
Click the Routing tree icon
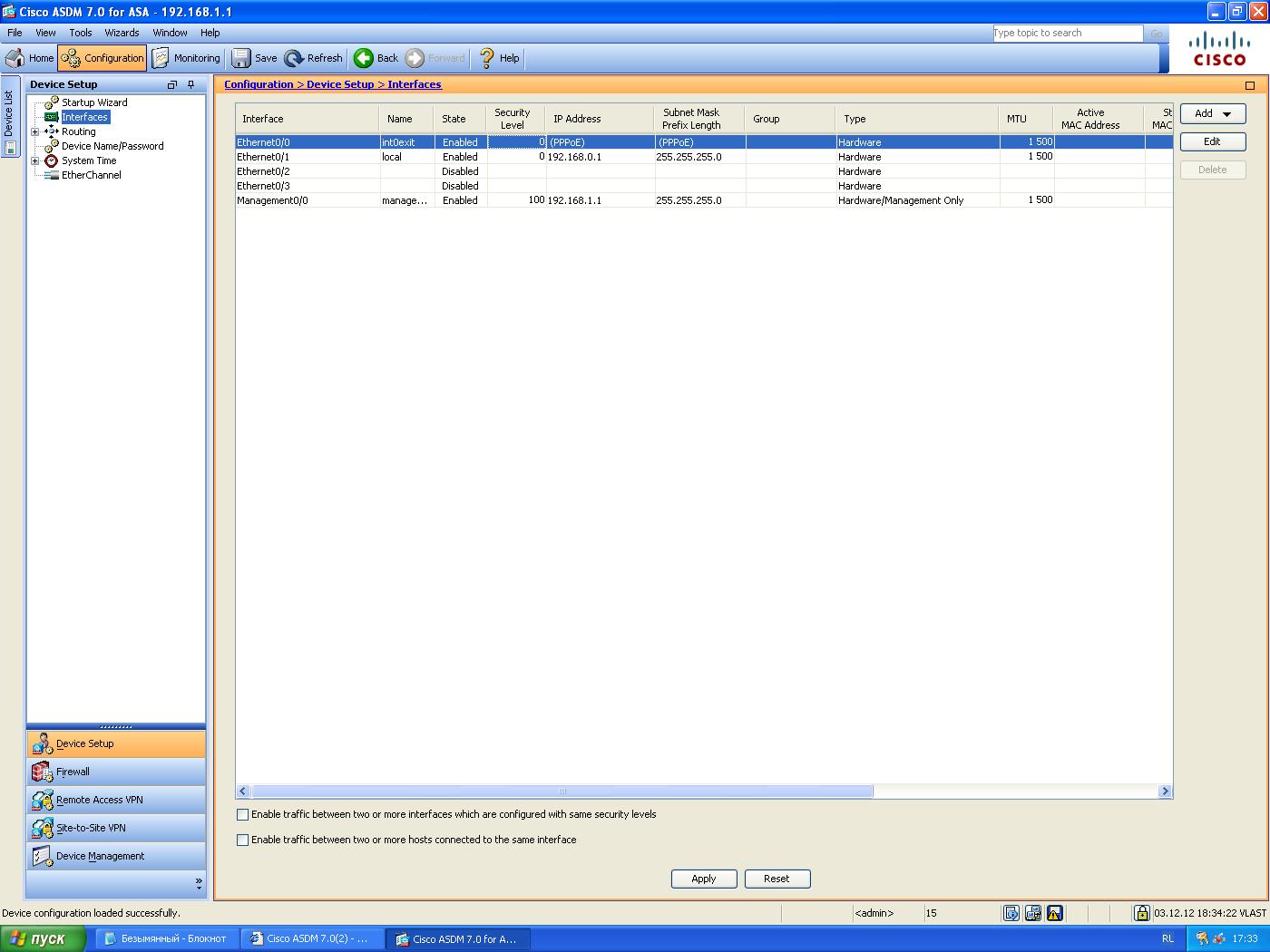[52, 131]
